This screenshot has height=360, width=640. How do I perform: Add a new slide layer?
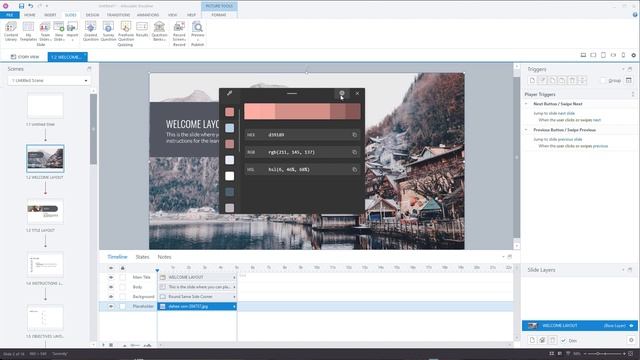coord(532,340)
